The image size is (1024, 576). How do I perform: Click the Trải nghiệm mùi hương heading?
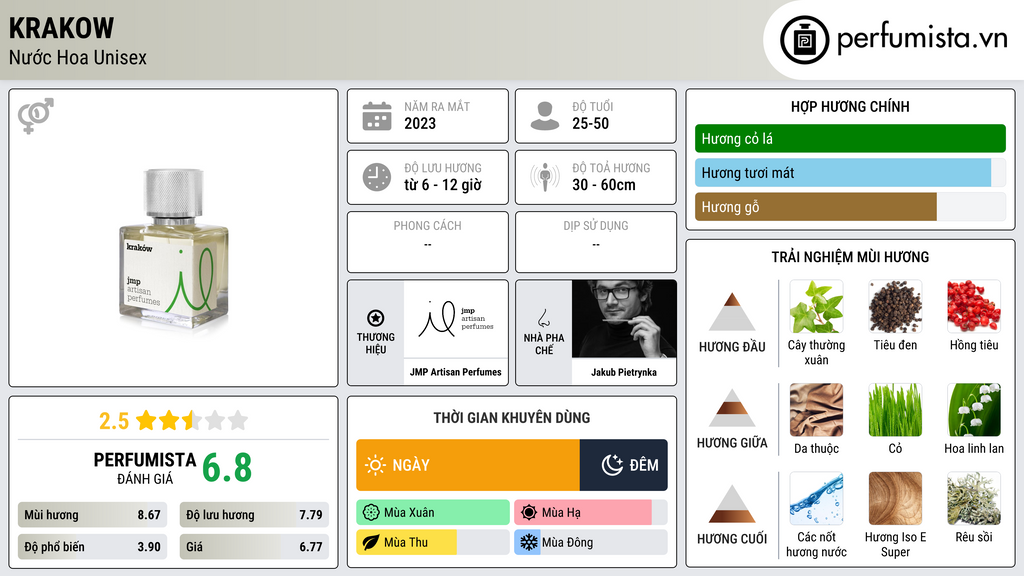click(x=850, y=257)
